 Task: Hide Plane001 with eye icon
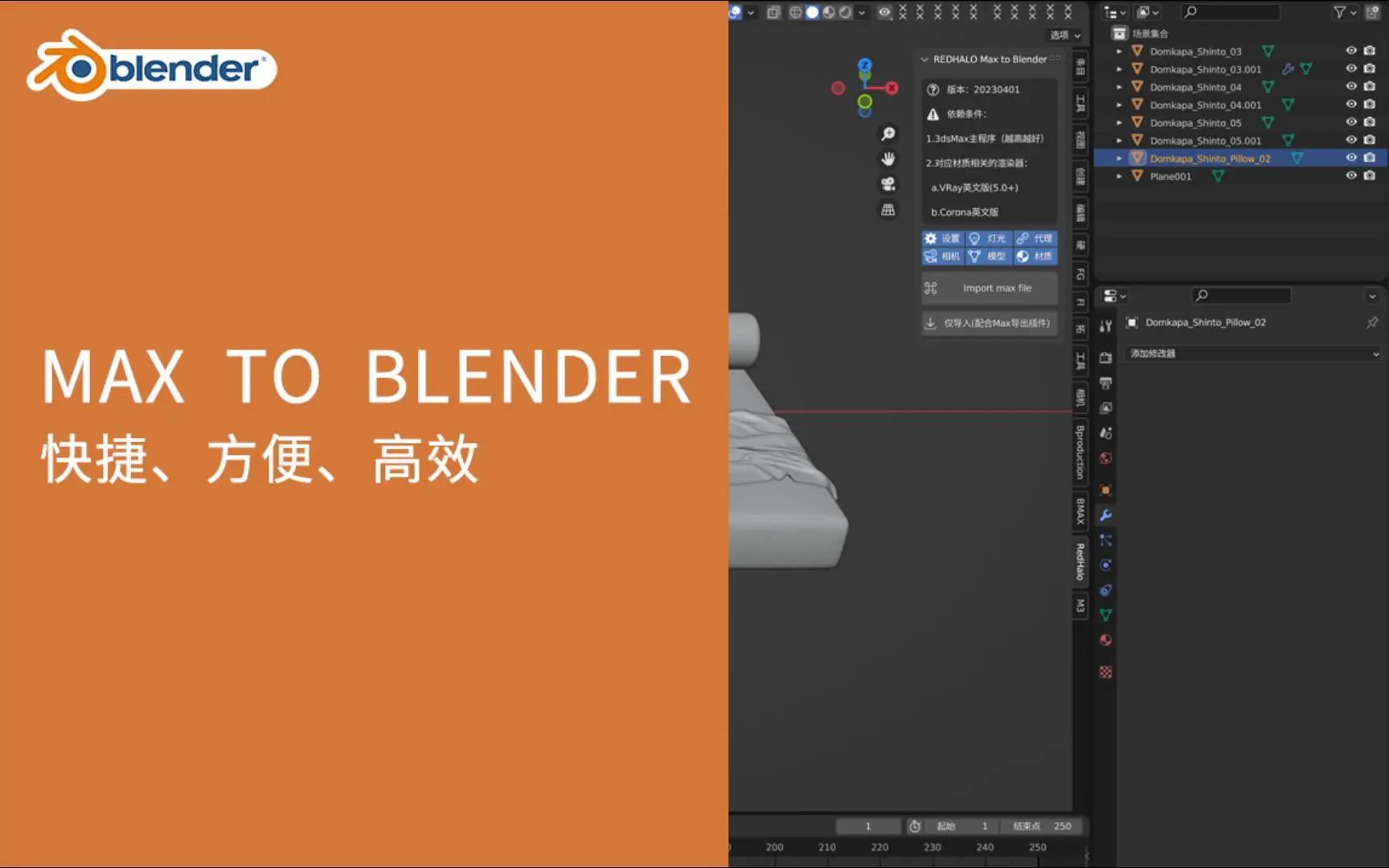[x=1351, y=175]
